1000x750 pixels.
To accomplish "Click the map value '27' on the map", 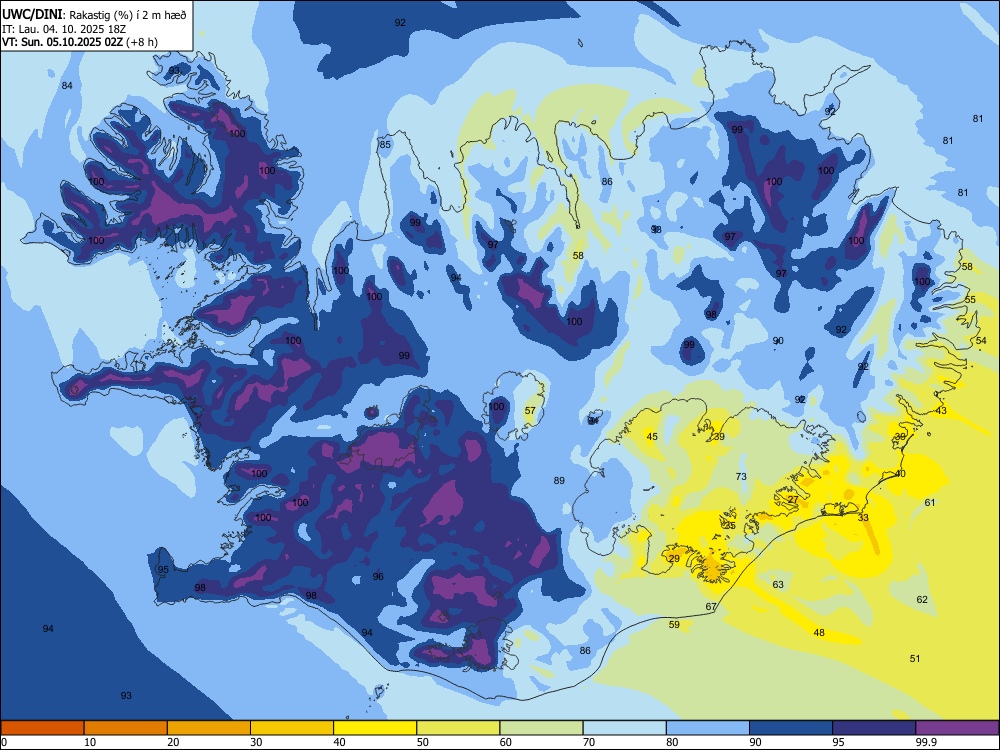I will [793, 499].
